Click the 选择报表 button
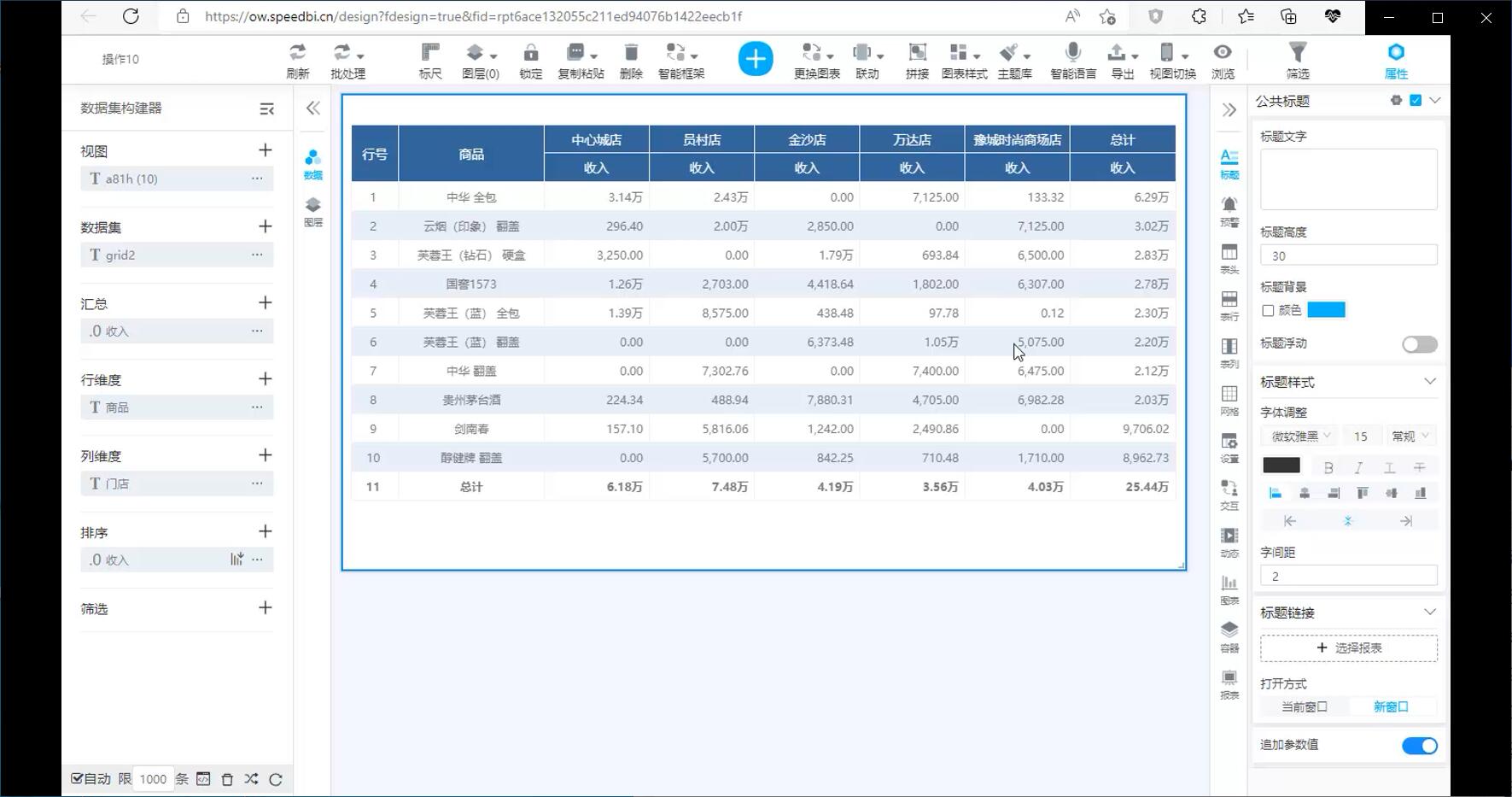Viewport: 1512px width, 797px height. pos(1348,648)
